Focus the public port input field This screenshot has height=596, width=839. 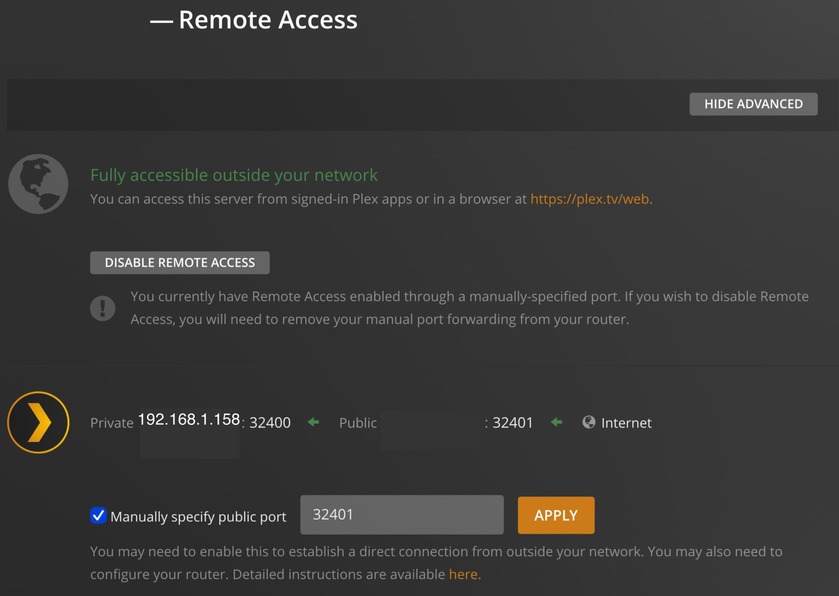(401, 515)
